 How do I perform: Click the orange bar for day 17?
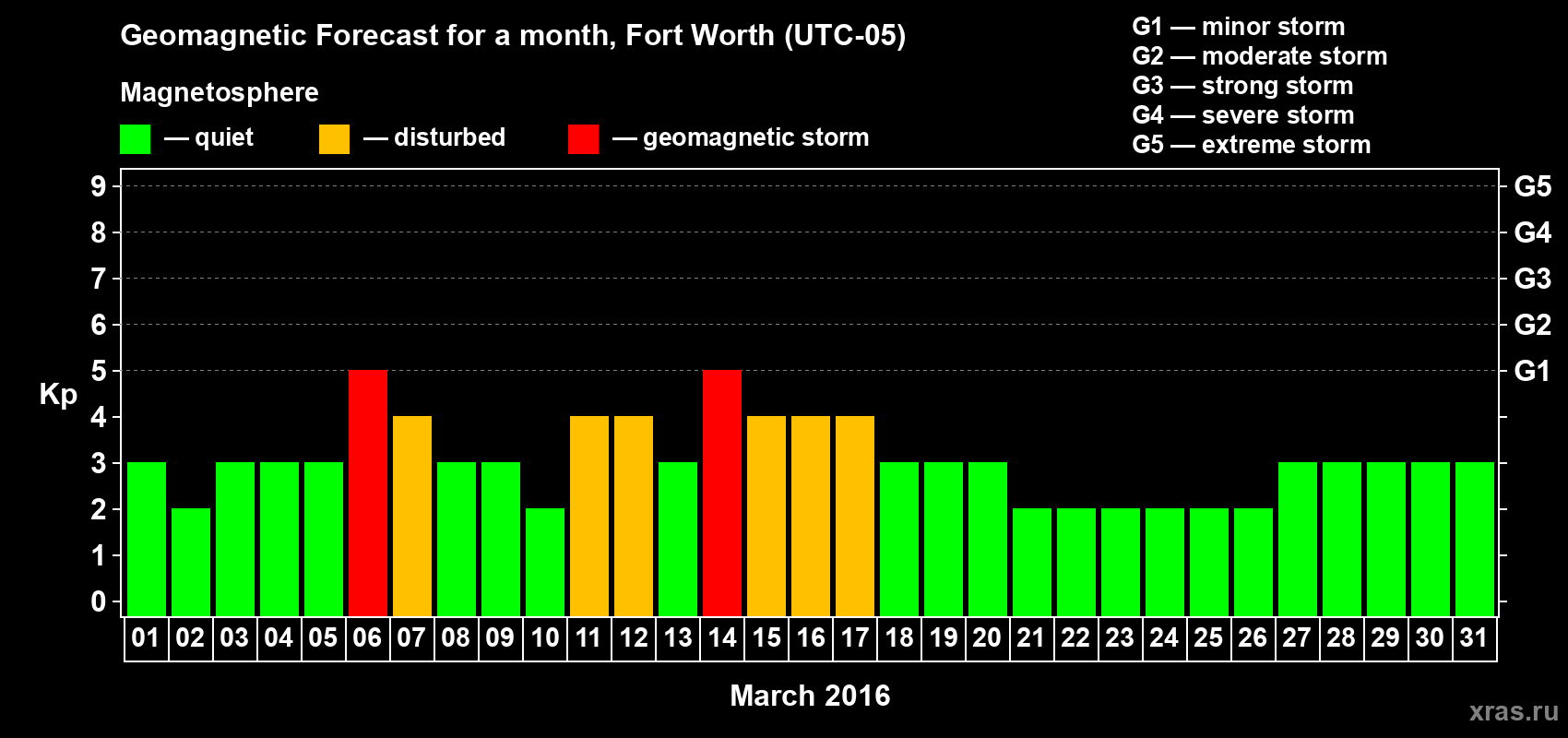pos(855,516)
